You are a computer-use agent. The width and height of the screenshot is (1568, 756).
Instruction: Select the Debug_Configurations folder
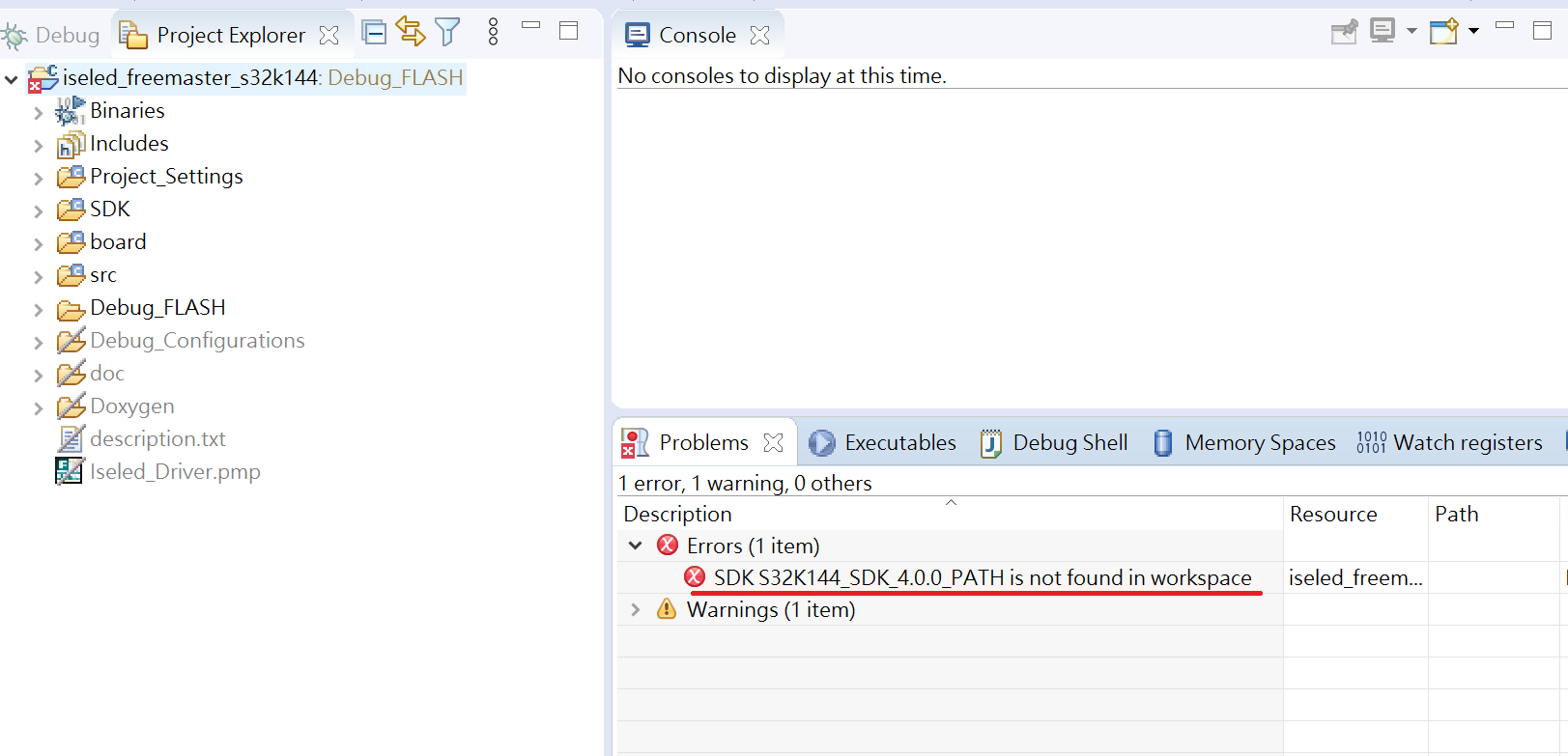click(197, 341)
